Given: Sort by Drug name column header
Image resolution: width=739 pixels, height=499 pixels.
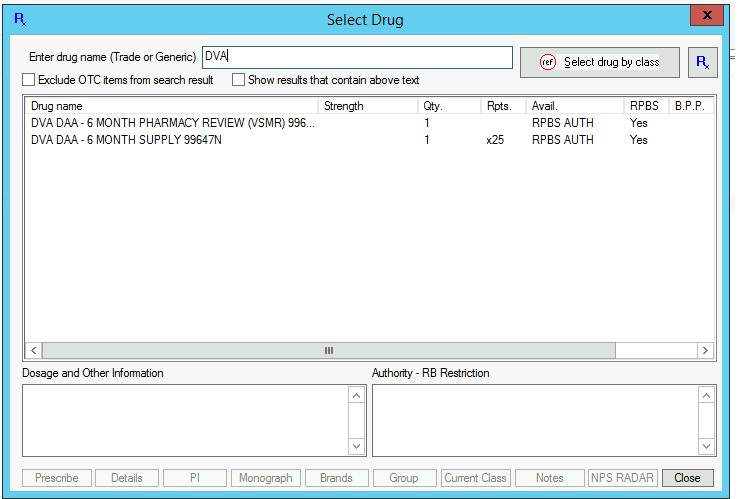Looking at the screenshot, I should 172,106.
